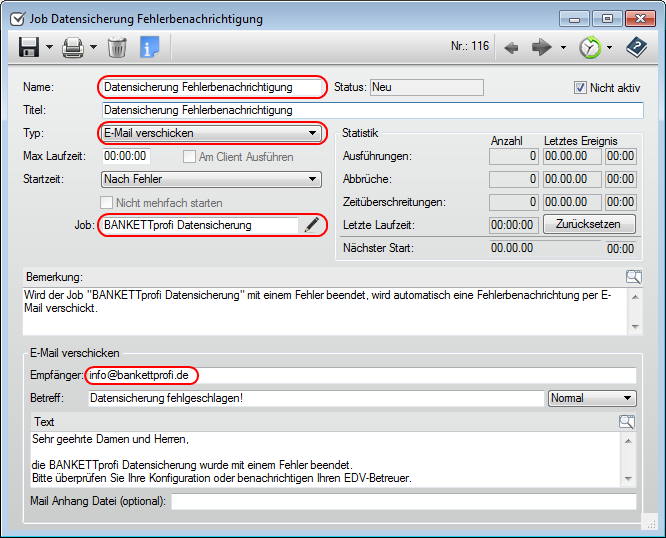The image size is (666, 538).
Task: Toggle Nicht mehrfach starten checkbox
Action: pyautogui.click(x=106, y=203)
